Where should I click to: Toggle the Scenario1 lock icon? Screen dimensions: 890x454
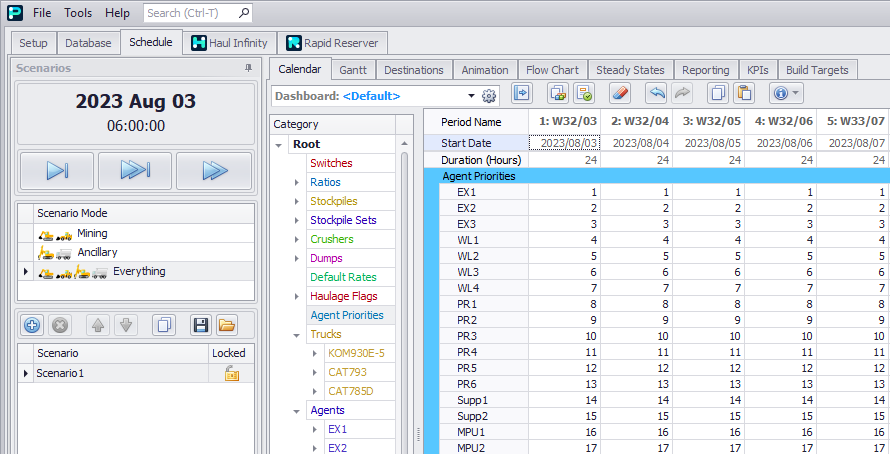pyautogui.click(x=231, y=373)
